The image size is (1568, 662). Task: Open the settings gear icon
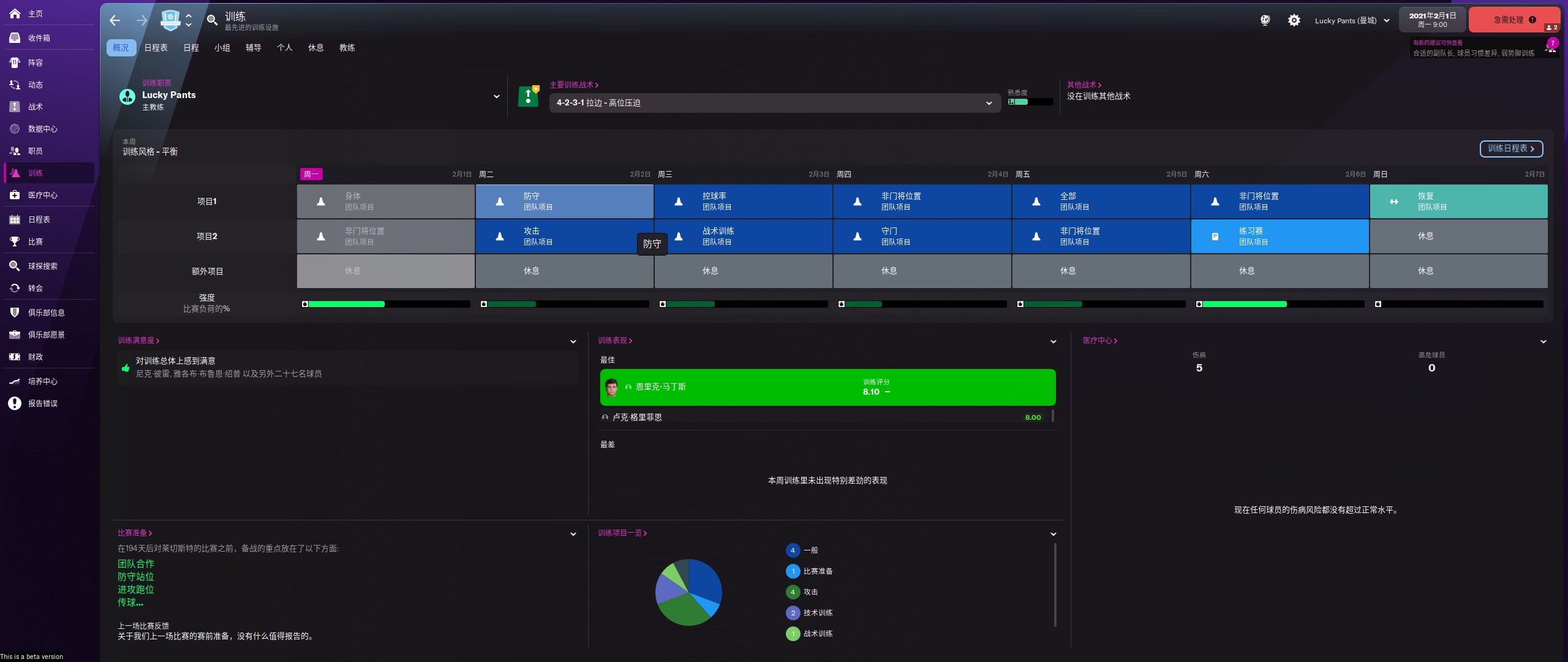[x=1294, y=20]
